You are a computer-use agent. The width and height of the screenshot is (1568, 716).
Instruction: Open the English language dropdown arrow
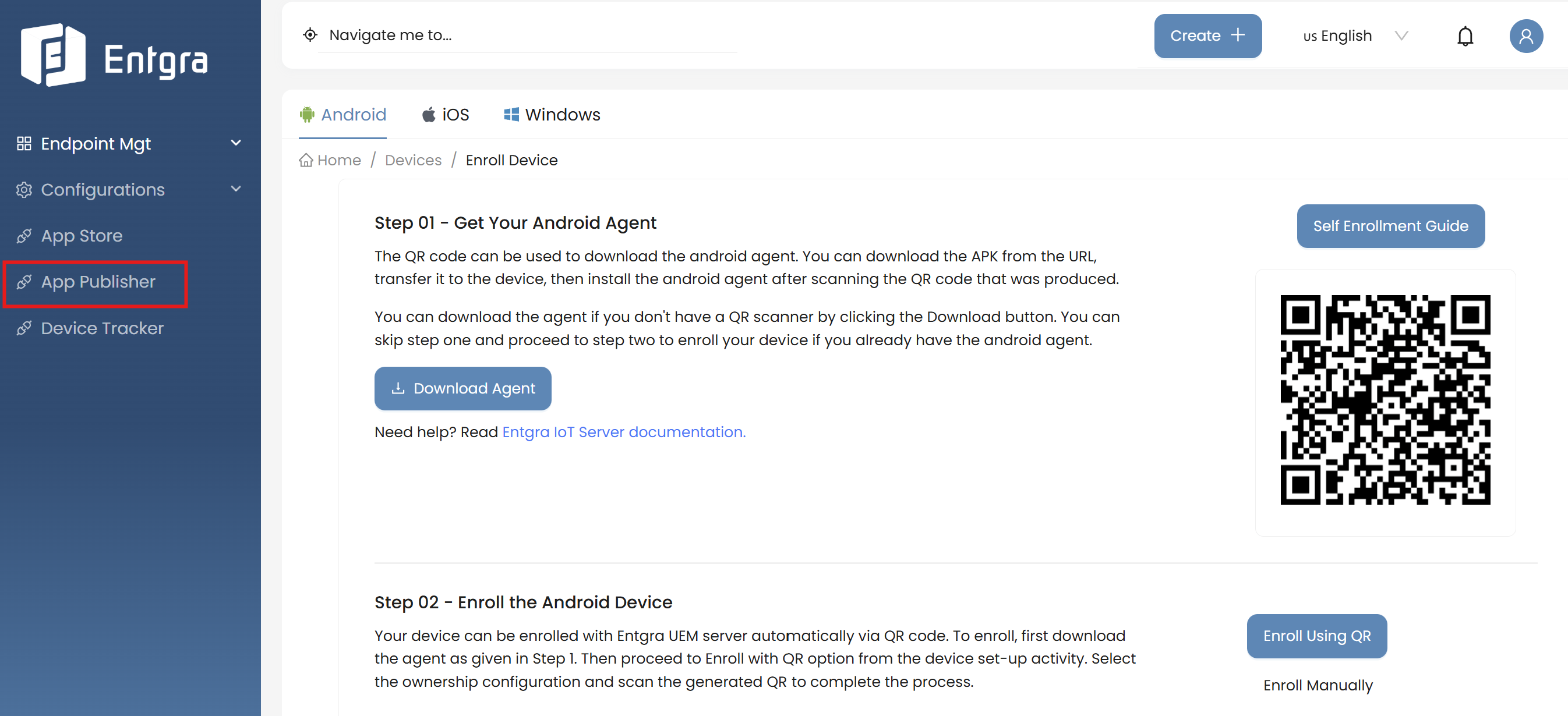pyautogui.click(x=1401, y=36)
